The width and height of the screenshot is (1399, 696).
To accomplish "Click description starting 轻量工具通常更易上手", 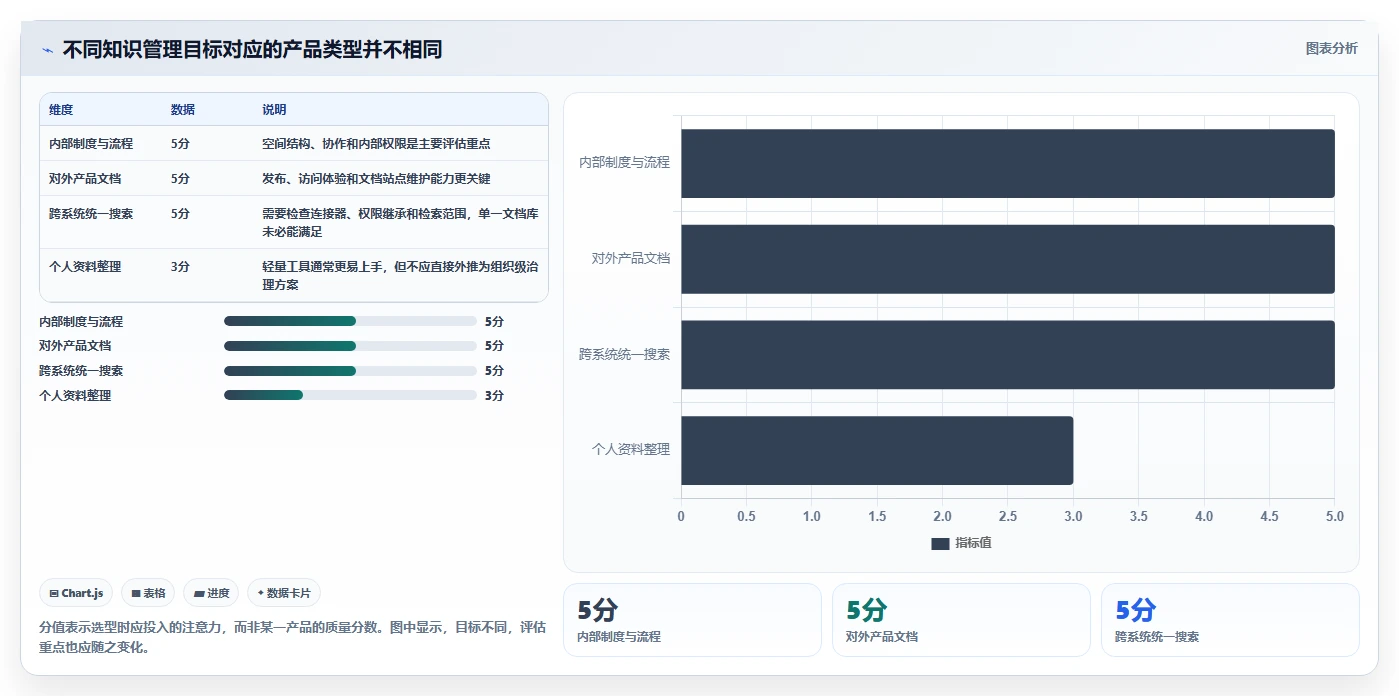I will pyautogui.click(x=400, y=276).
